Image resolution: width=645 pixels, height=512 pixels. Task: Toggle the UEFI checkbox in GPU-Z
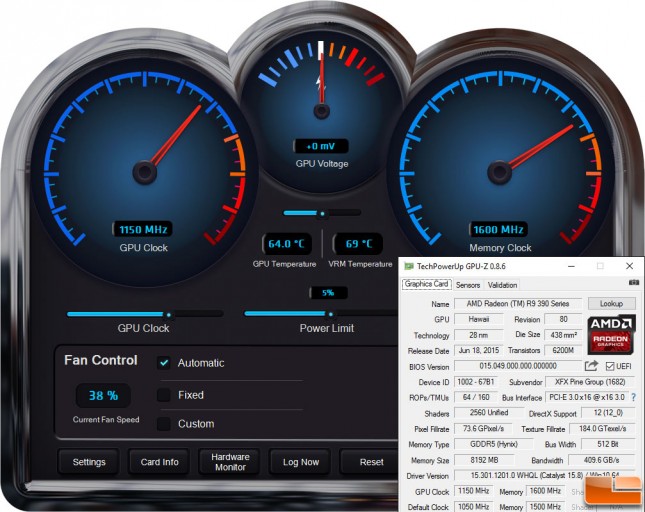coord(610,366)
